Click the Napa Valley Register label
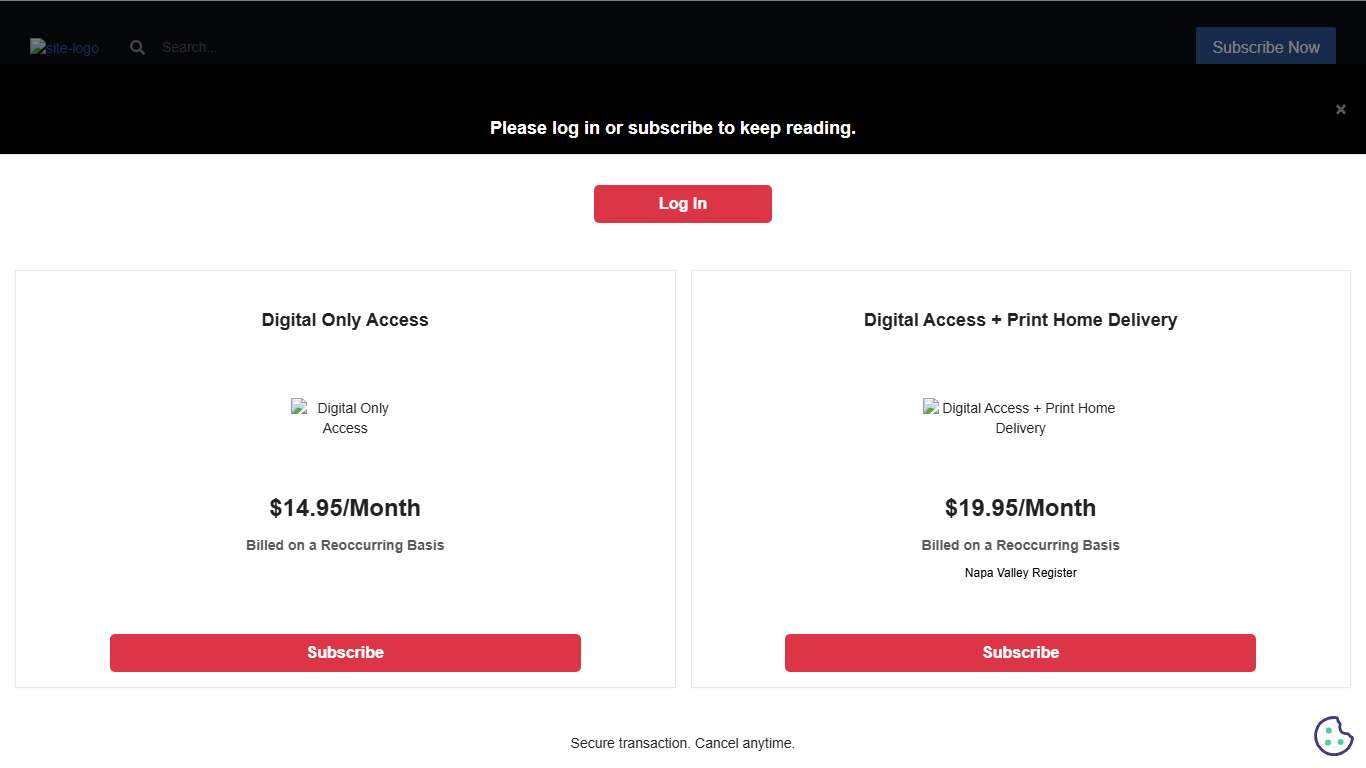 click(x=1020, y=573)
